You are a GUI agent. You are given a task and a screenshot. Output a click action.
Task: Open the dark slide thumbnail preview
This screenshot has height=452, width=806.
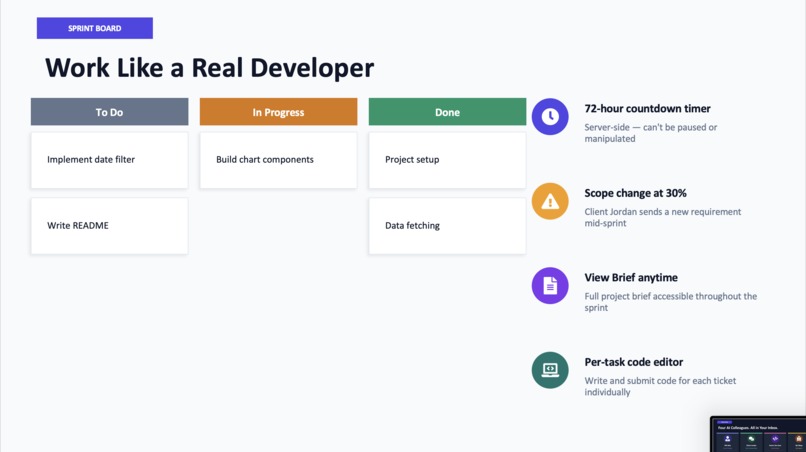click(x=758, y=435)
